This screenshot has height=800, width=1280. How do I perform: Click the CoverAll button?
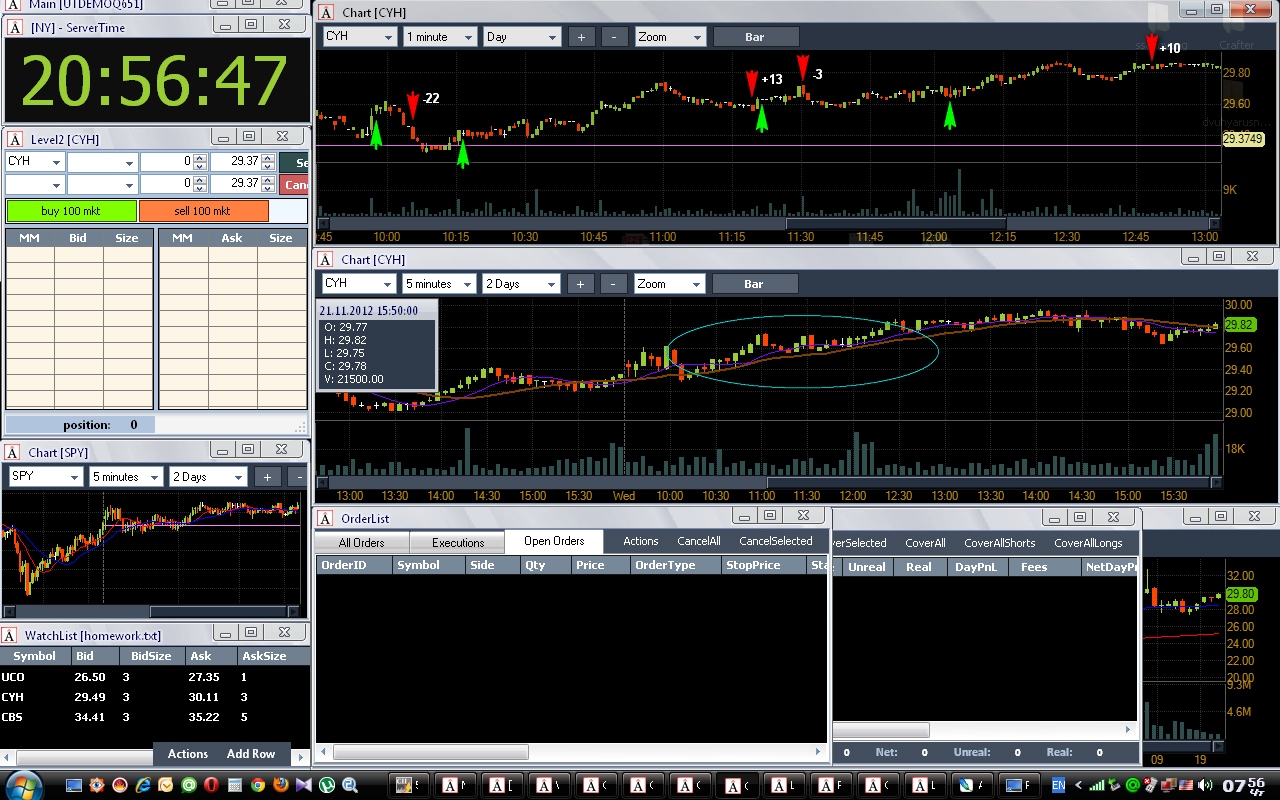point(925,543)
